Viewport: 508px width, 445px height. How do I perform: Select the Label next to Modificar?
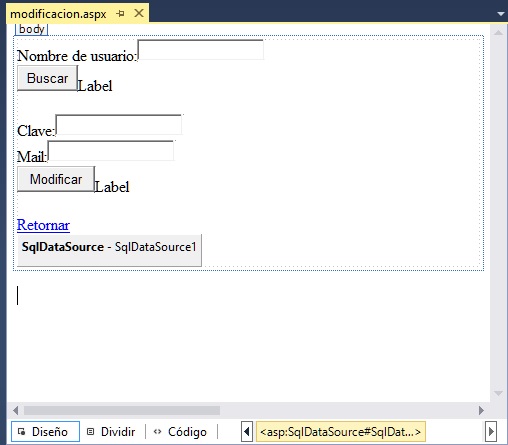click(x=112, y=187)
